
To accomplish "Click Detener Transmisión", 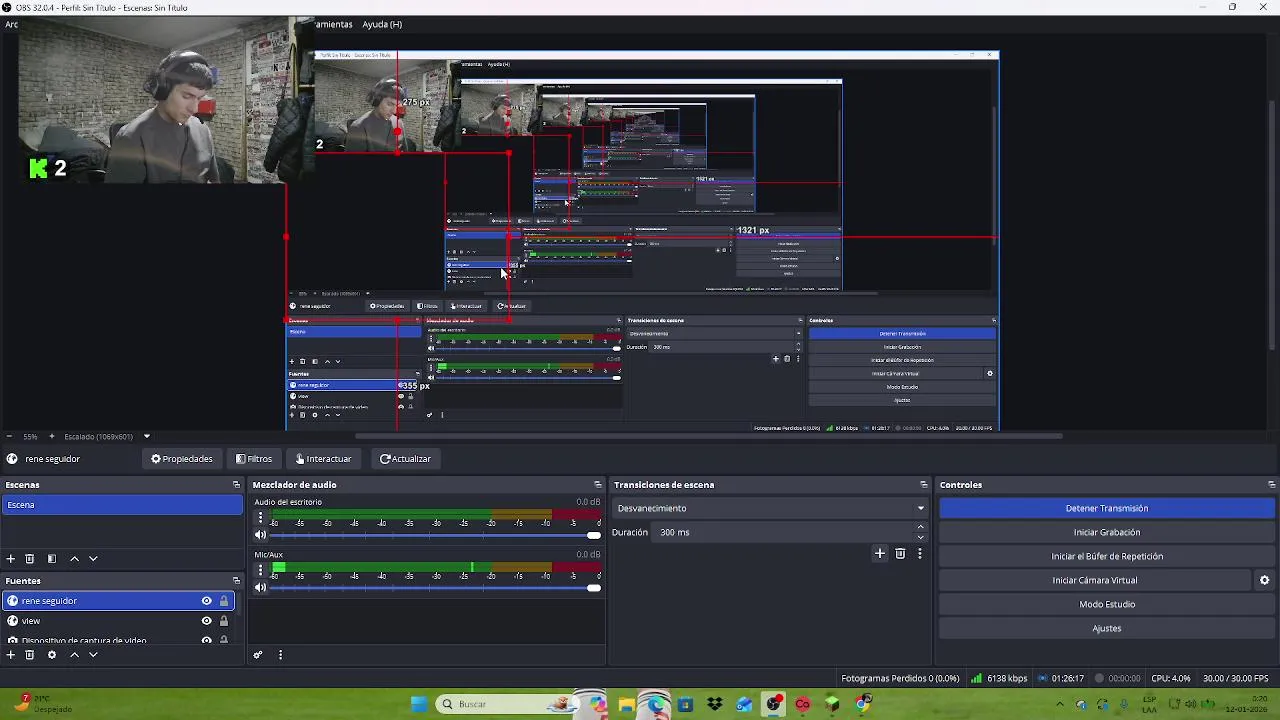I will pyautogui.click(x=1106, y=508).
